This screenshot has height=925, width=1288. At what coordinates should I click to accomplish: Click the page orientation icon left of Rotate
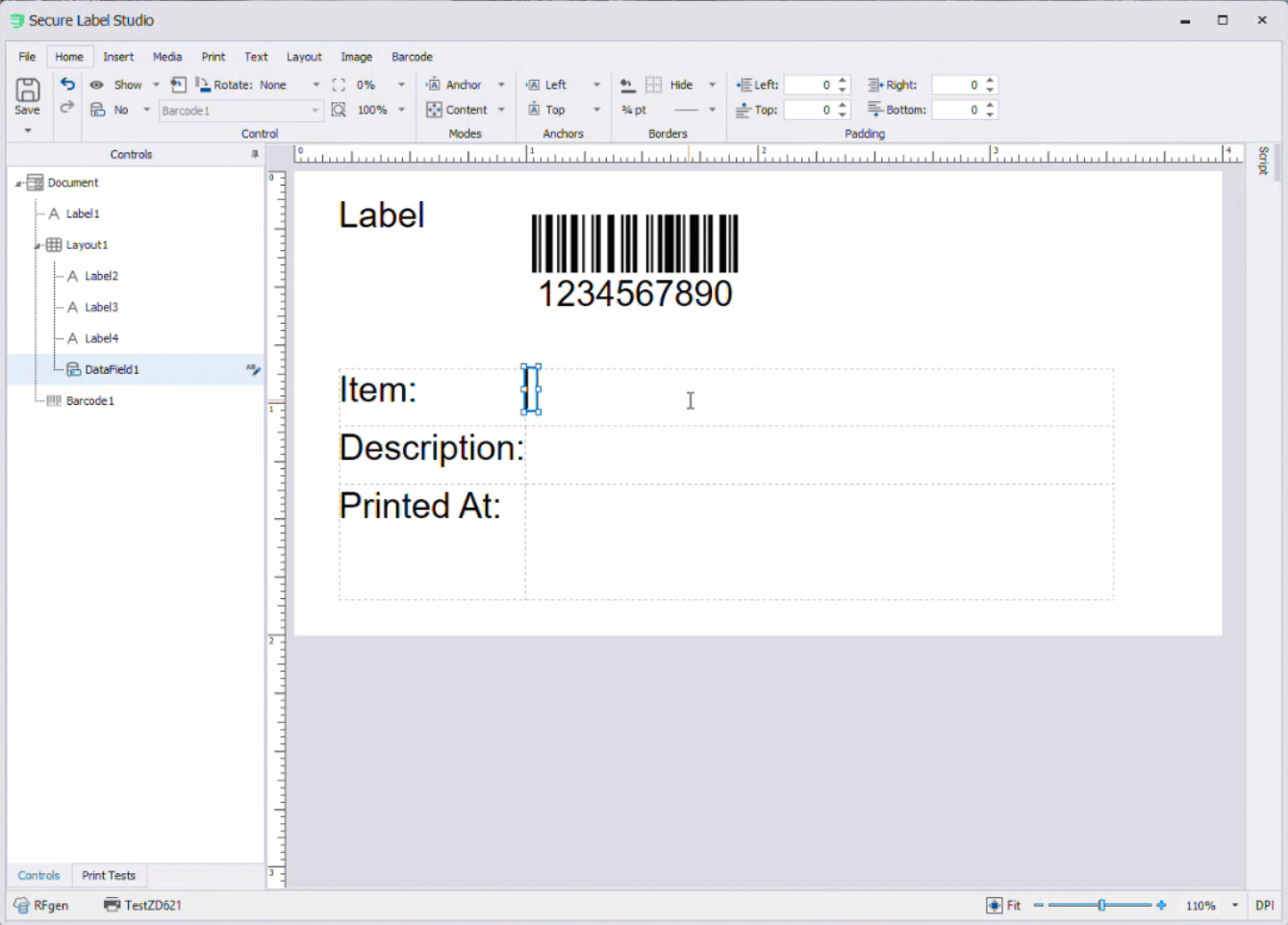click(x=178, y=85)
